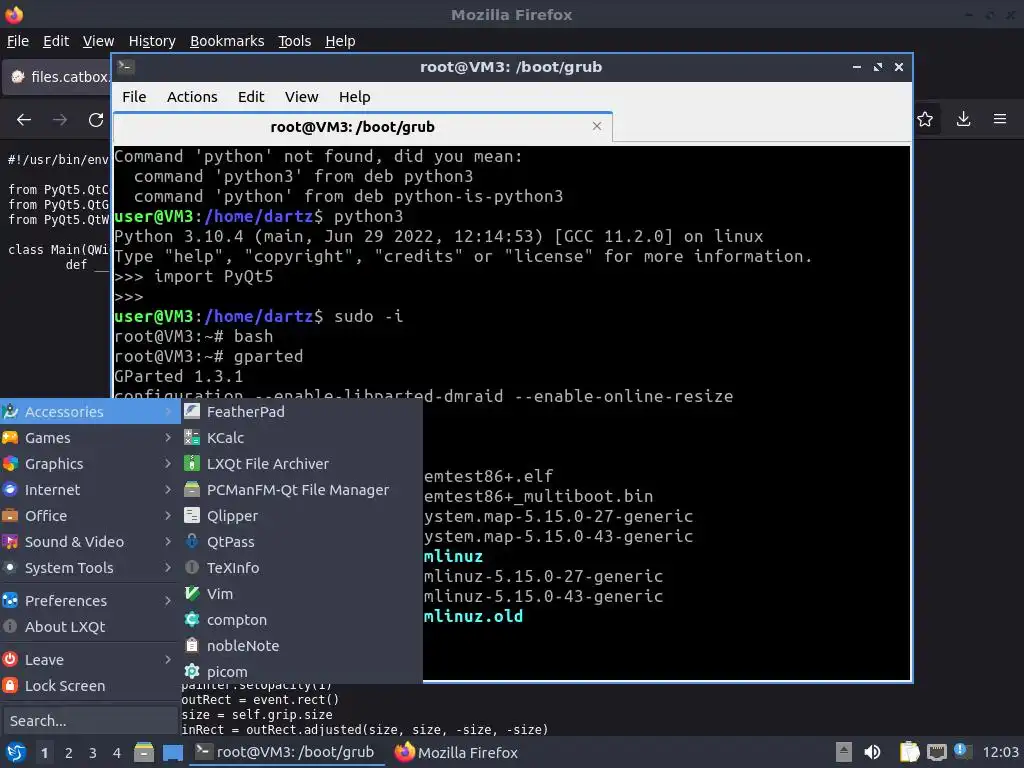
Task: Open terminal File menu
Action: point(134,97)
